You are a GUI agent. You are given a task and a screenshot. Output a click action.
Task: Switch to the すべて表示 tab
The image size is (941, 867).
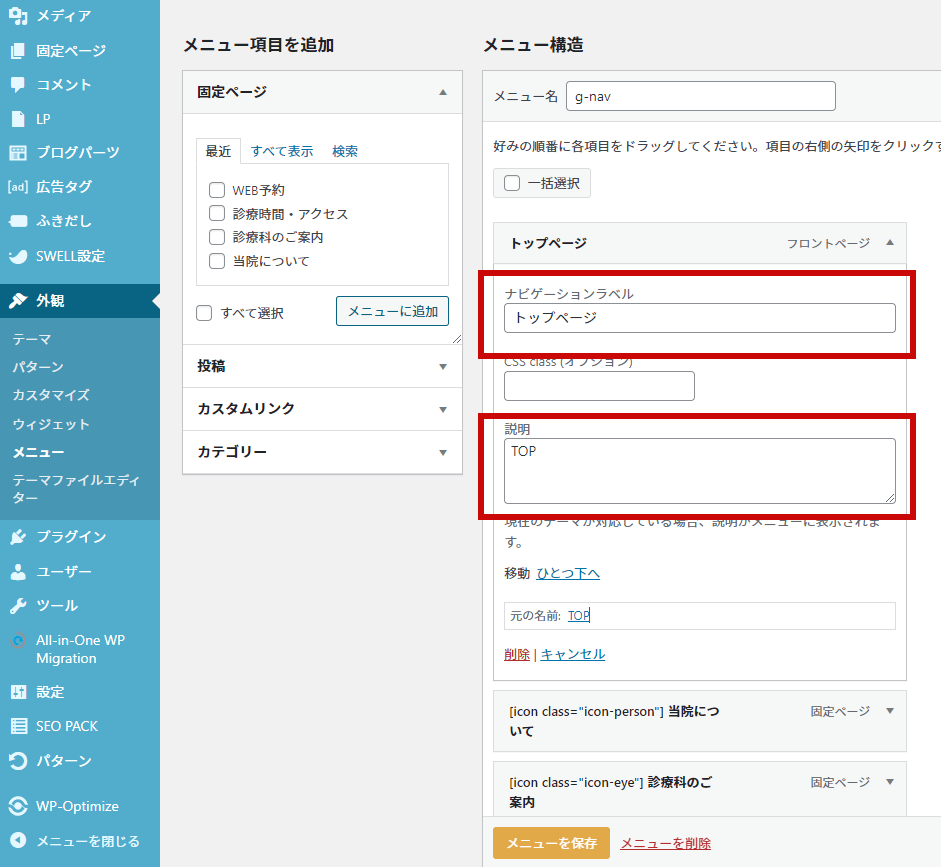pyautogui.click(x=282, y=151)
